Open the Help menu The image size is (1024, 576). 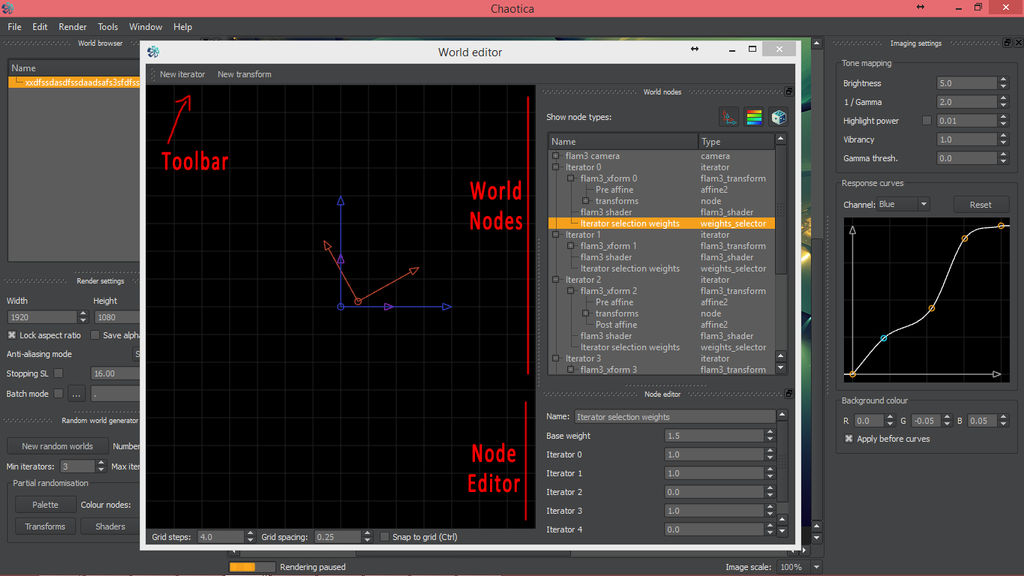click(183, 27)
